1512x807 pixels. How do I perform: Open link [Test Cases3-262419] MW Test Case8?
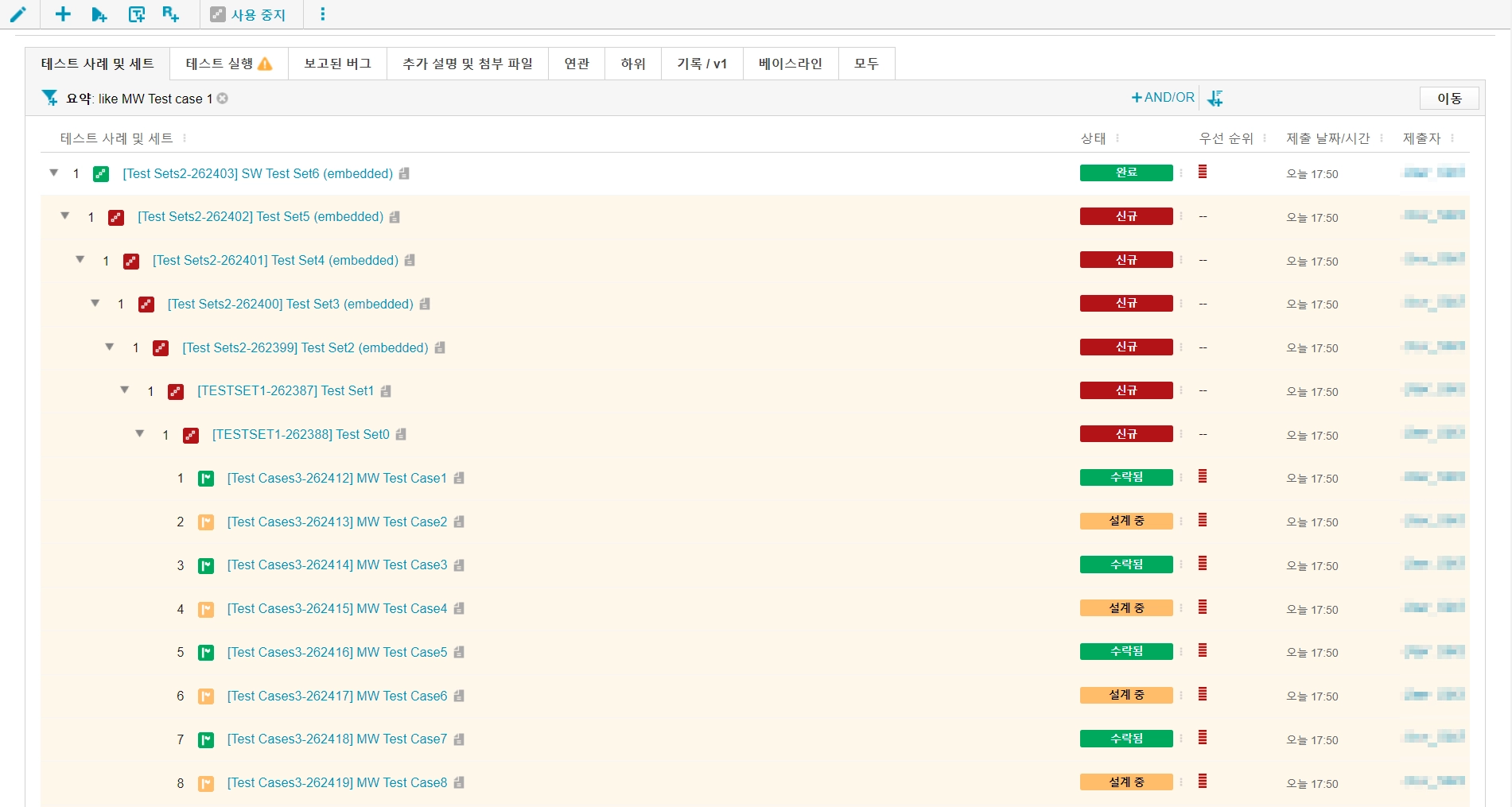click(x=337, y=783)
